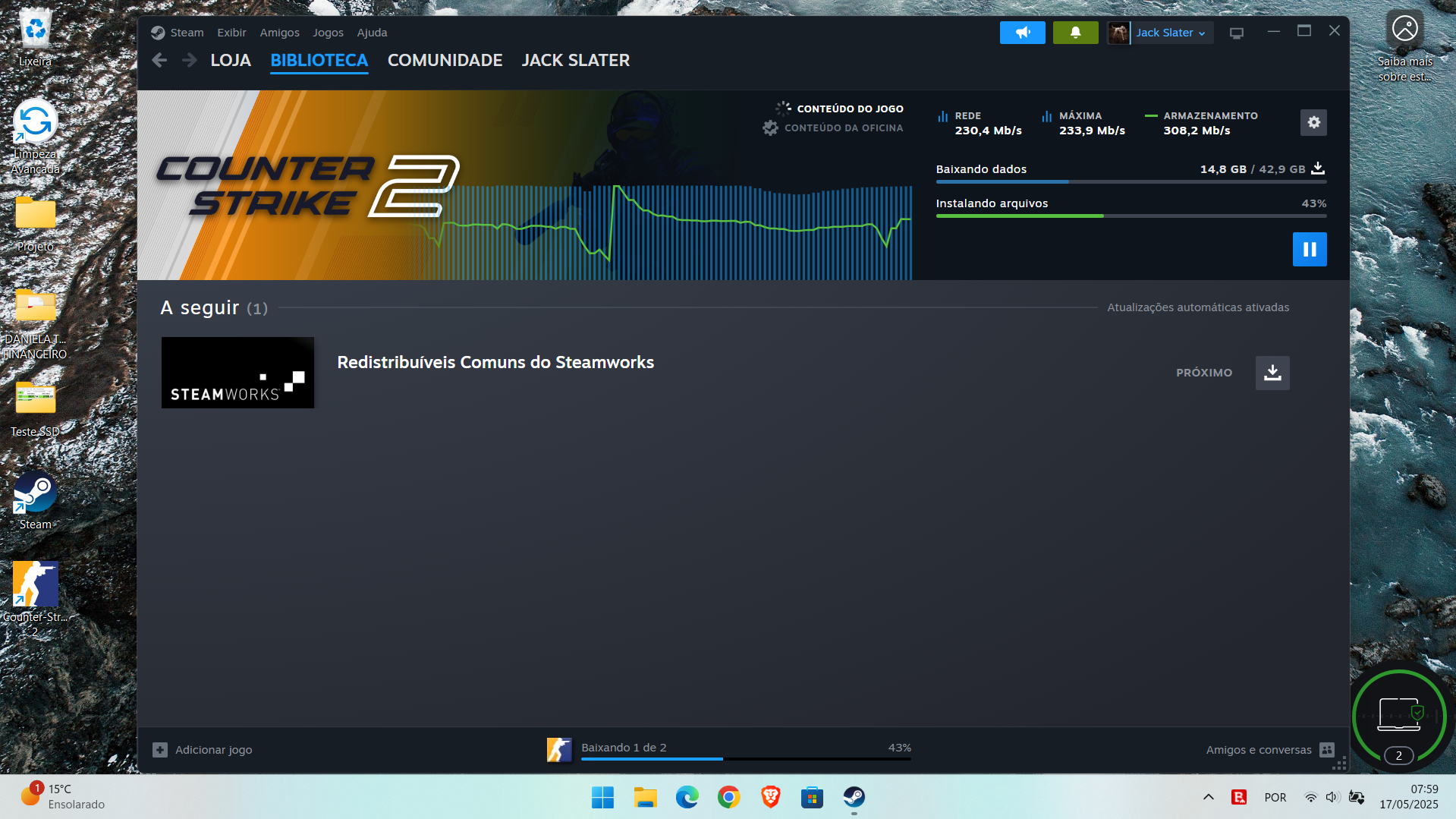Open download settings gear

point(1313,122)
